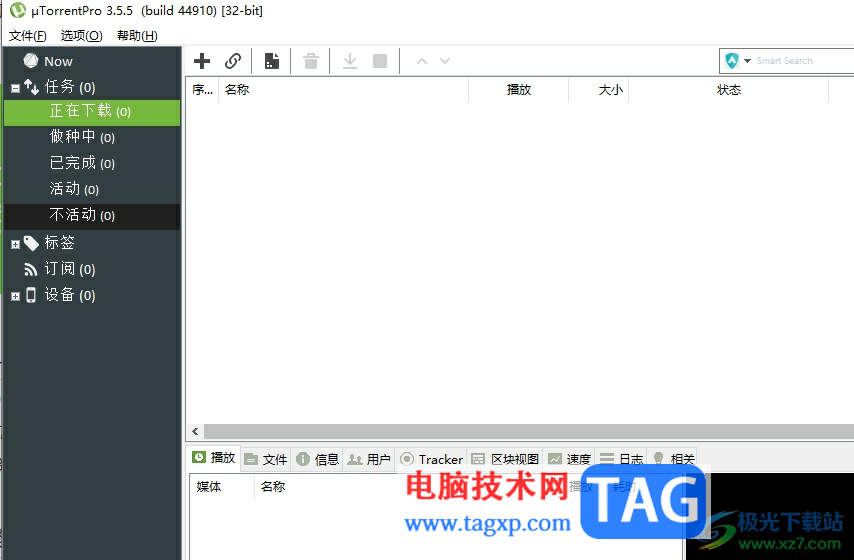Image resolution: width=854 pixels, height=560 pixels.
Task: Click the horizontal scrollbar left arrow
Action: [x=195, y=432]
